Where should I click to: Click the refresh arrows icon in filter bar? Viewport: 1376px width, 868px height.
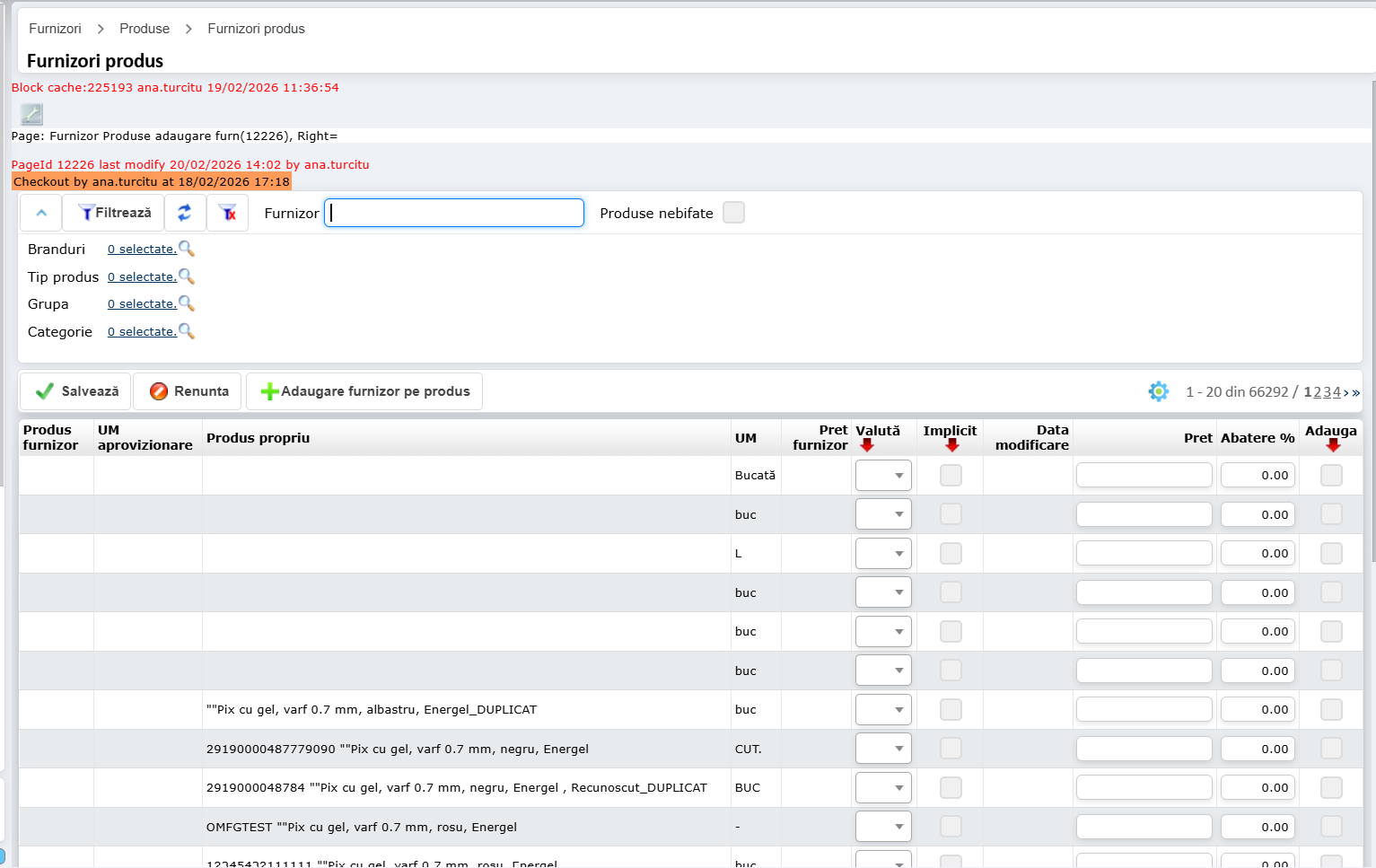[x=184, y=213]
